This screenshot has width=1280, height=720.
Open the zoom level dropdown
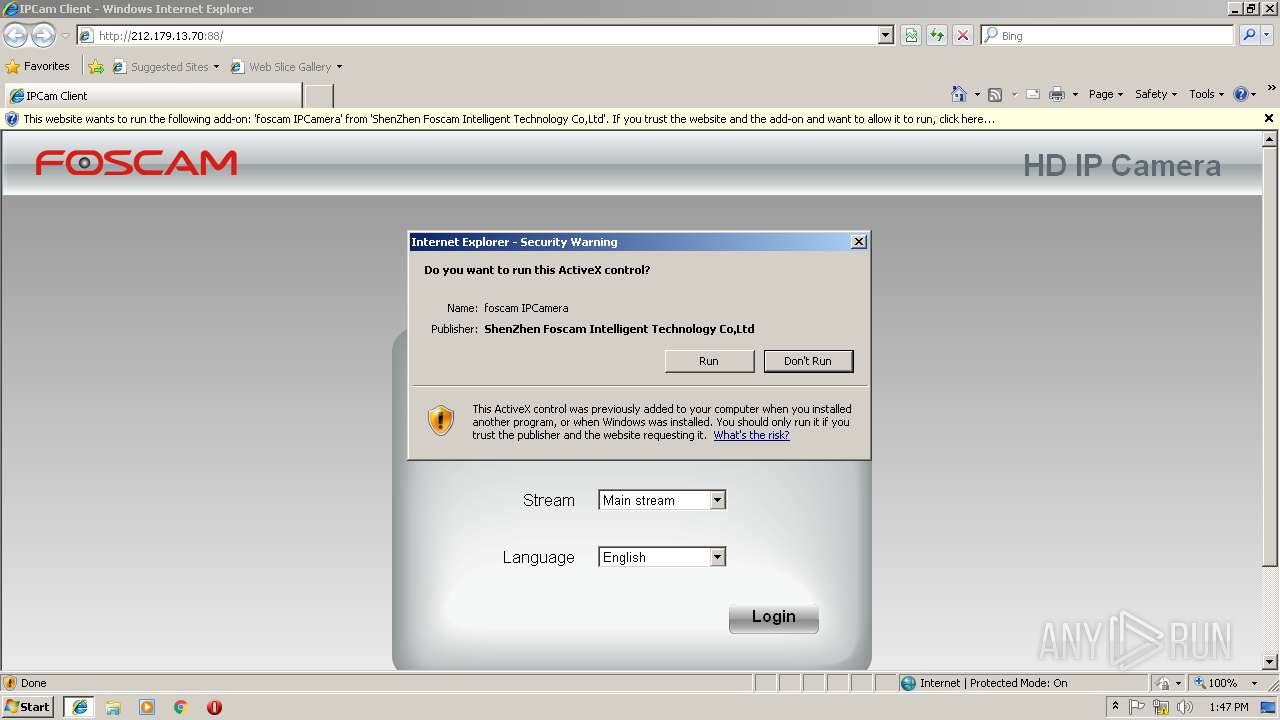[1255, 683]
